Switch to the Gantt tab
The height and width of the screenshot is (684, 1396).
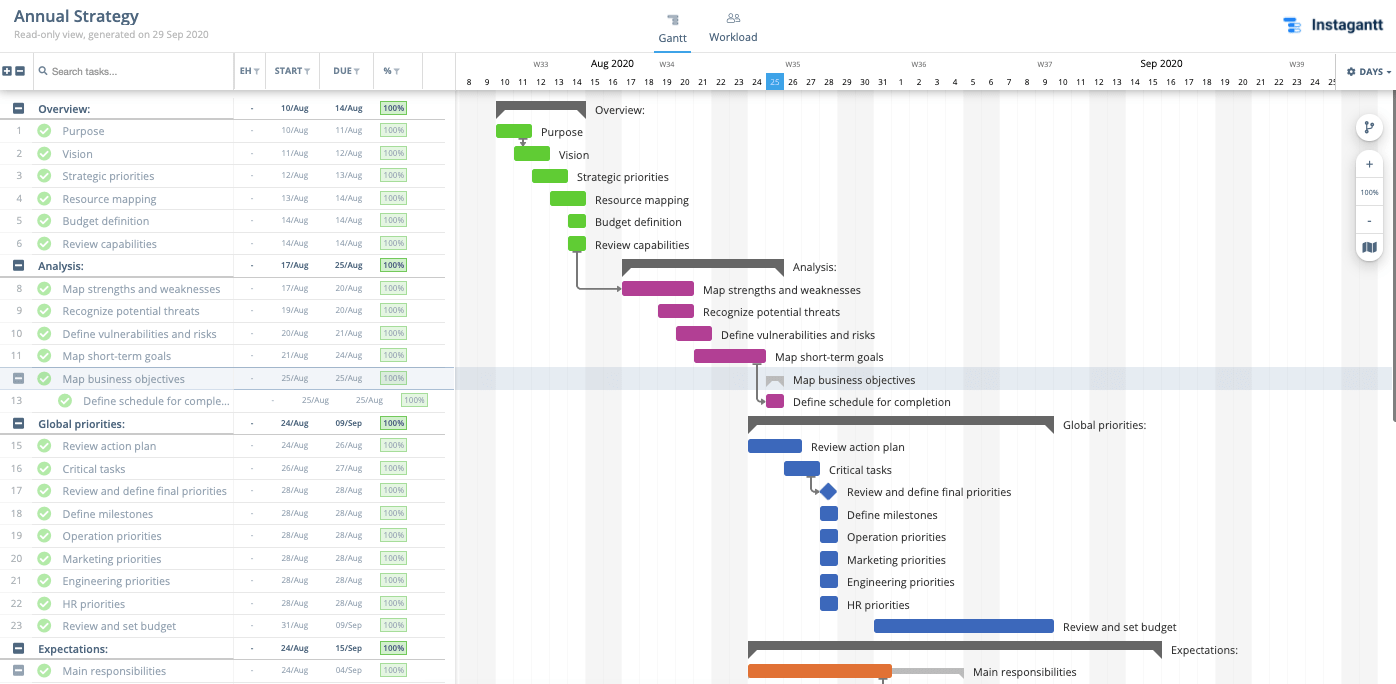[x=672, y=25]
